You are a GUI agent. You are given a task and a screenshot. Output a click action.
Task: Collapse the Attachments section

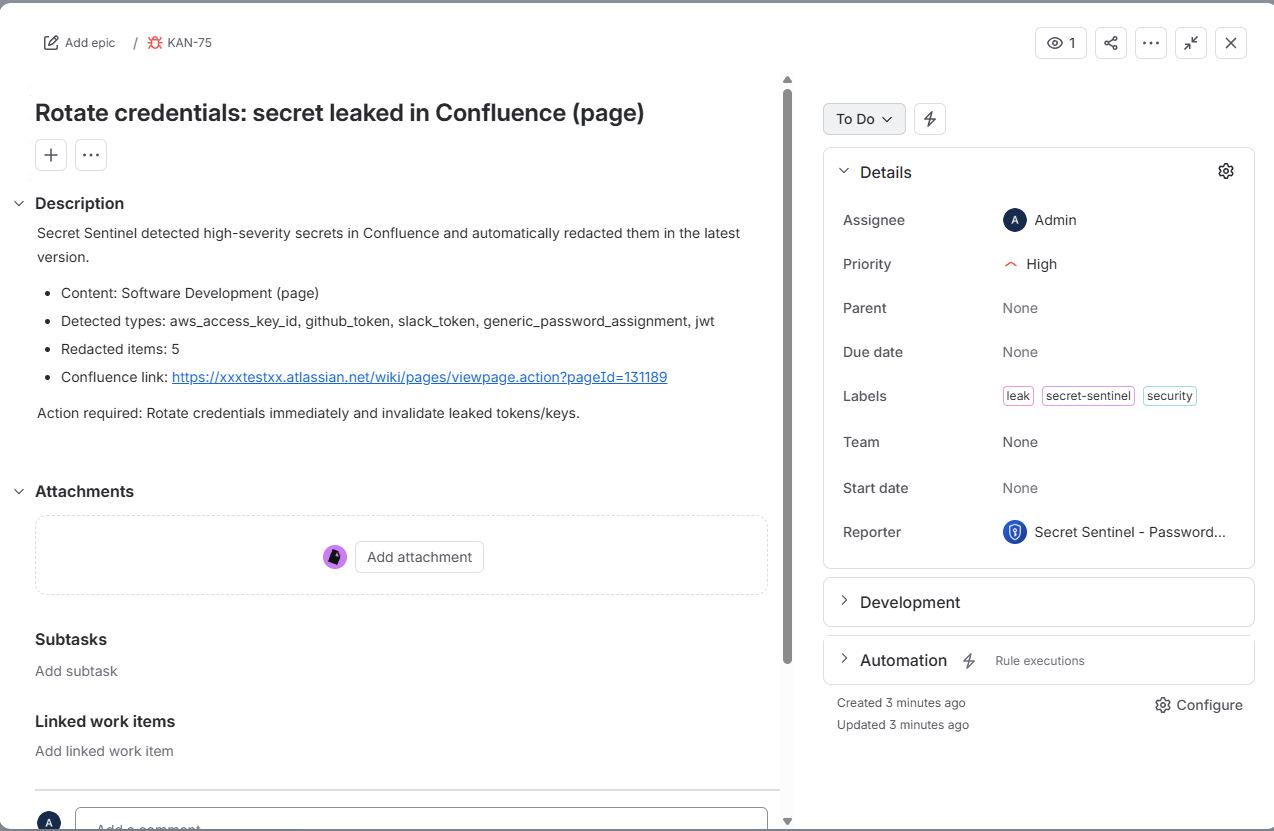pyautogui.click(x=19, y=491)
